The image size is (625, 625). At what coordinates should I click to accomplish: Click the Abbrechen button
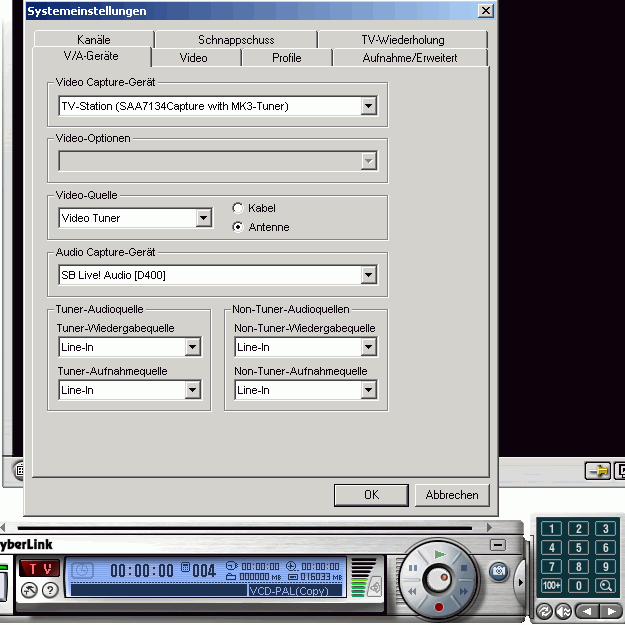click(x=452, y=495)
